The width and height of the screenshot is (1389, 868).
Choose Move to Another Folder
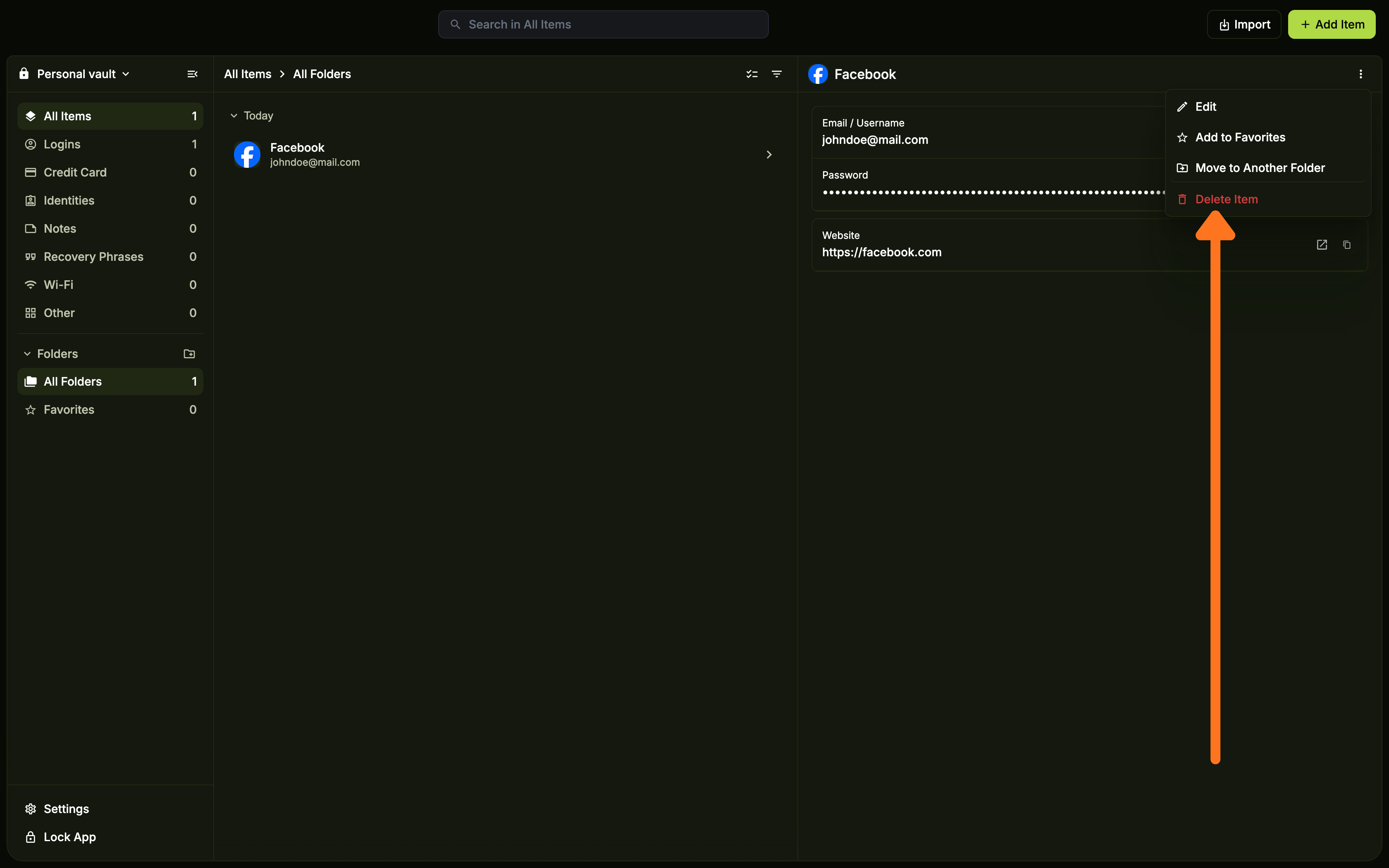tap(1260, 168)
